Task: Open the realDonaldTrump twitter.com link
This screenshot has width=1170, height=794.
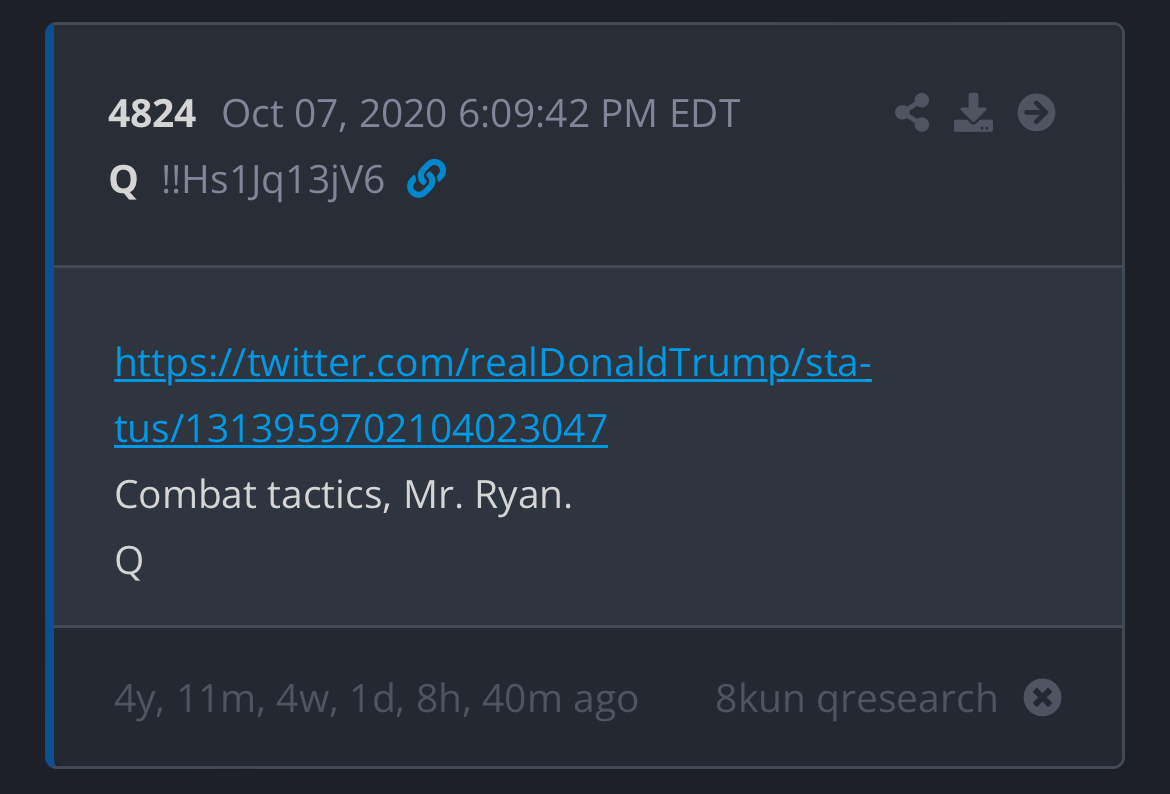Action: click(x=493, y=364)
